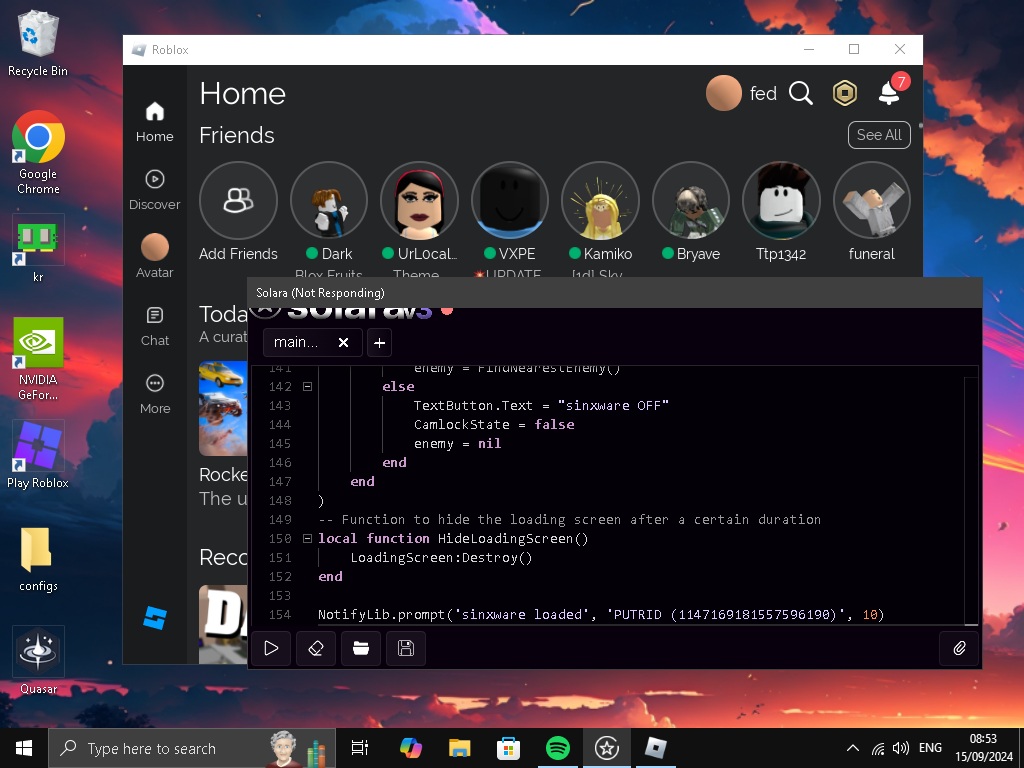This screenshot has width=1024, height=768.
Task: Open Robux balance icon in Roblox
Action: coord(844,93)
